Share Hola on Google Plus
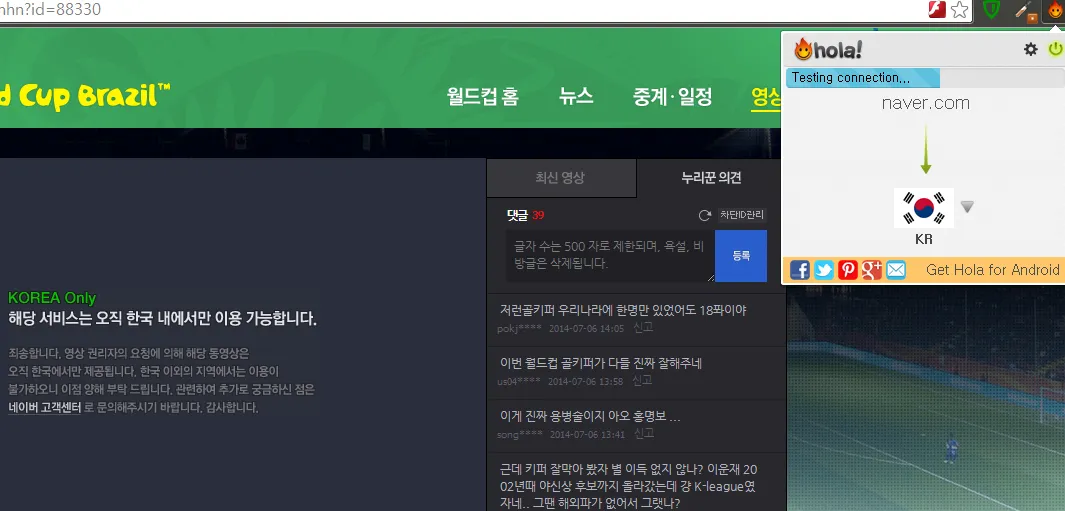This screenshot has height=511, width=1065. tap(871, 270)
